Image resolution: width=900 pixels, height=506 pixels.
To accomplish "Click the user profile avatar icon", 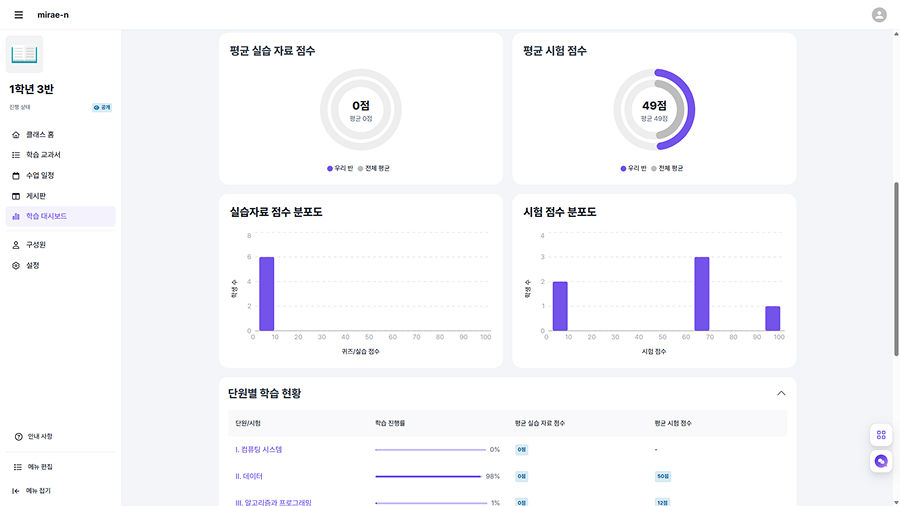I will [x=879, y=15].
